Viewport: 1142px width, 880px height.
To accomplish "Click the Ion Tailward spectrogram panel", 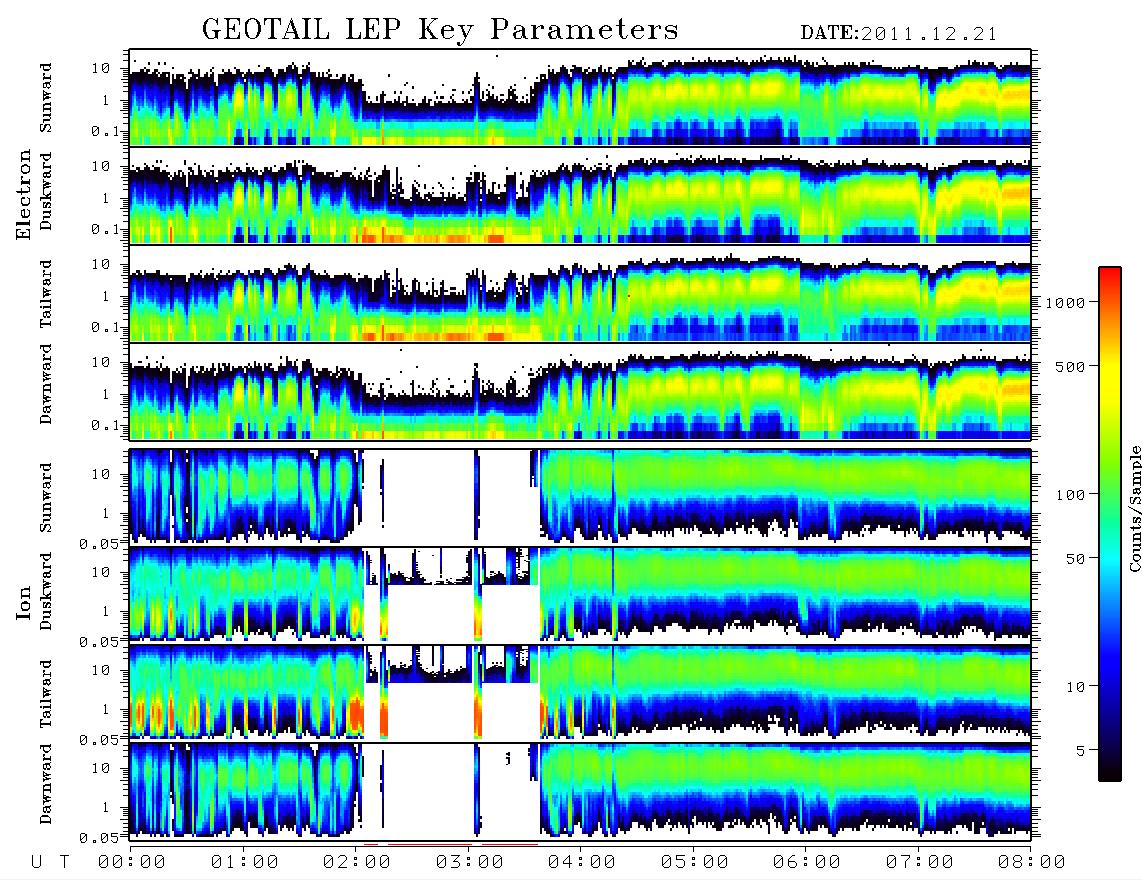I will [580, 692].
